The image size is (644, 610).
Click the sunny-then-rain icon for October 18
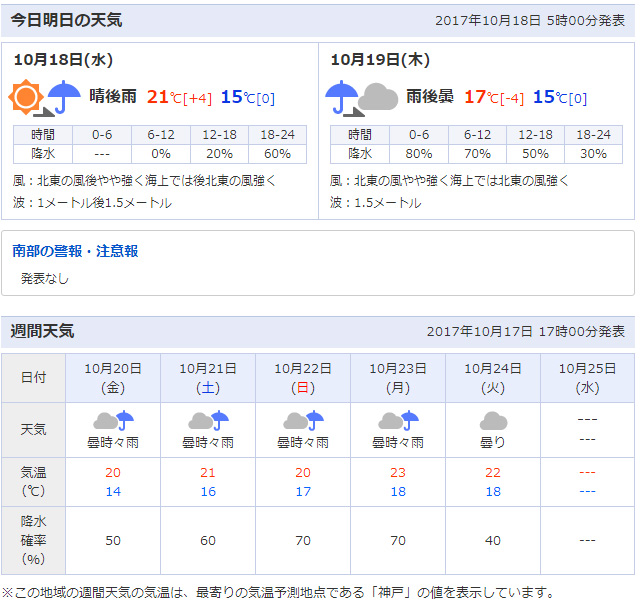45,97
